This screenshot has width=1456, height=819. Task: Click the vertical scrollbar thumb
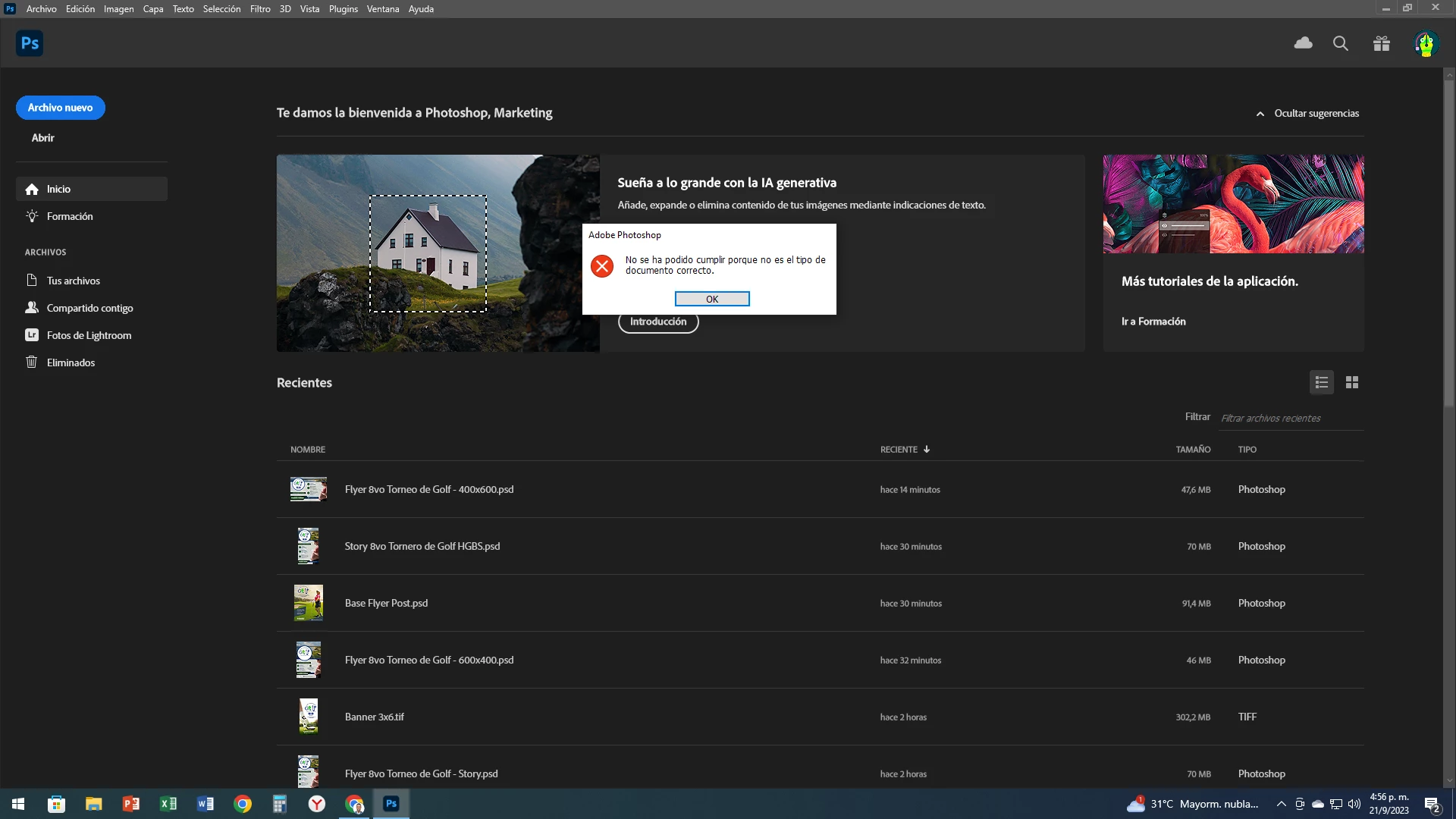[1449, 243]
